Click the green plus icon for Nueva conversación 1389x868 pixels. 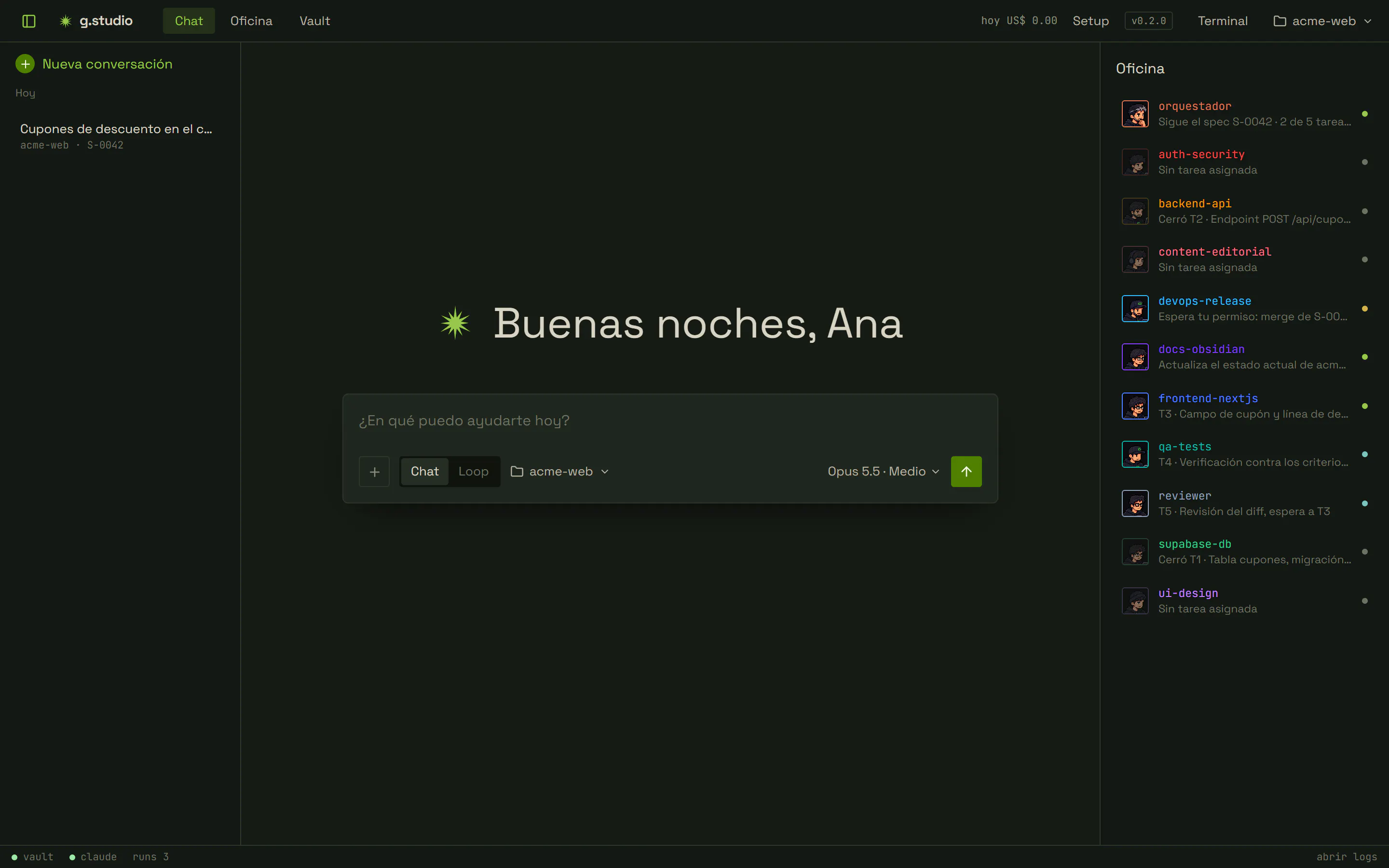[25, 64]
